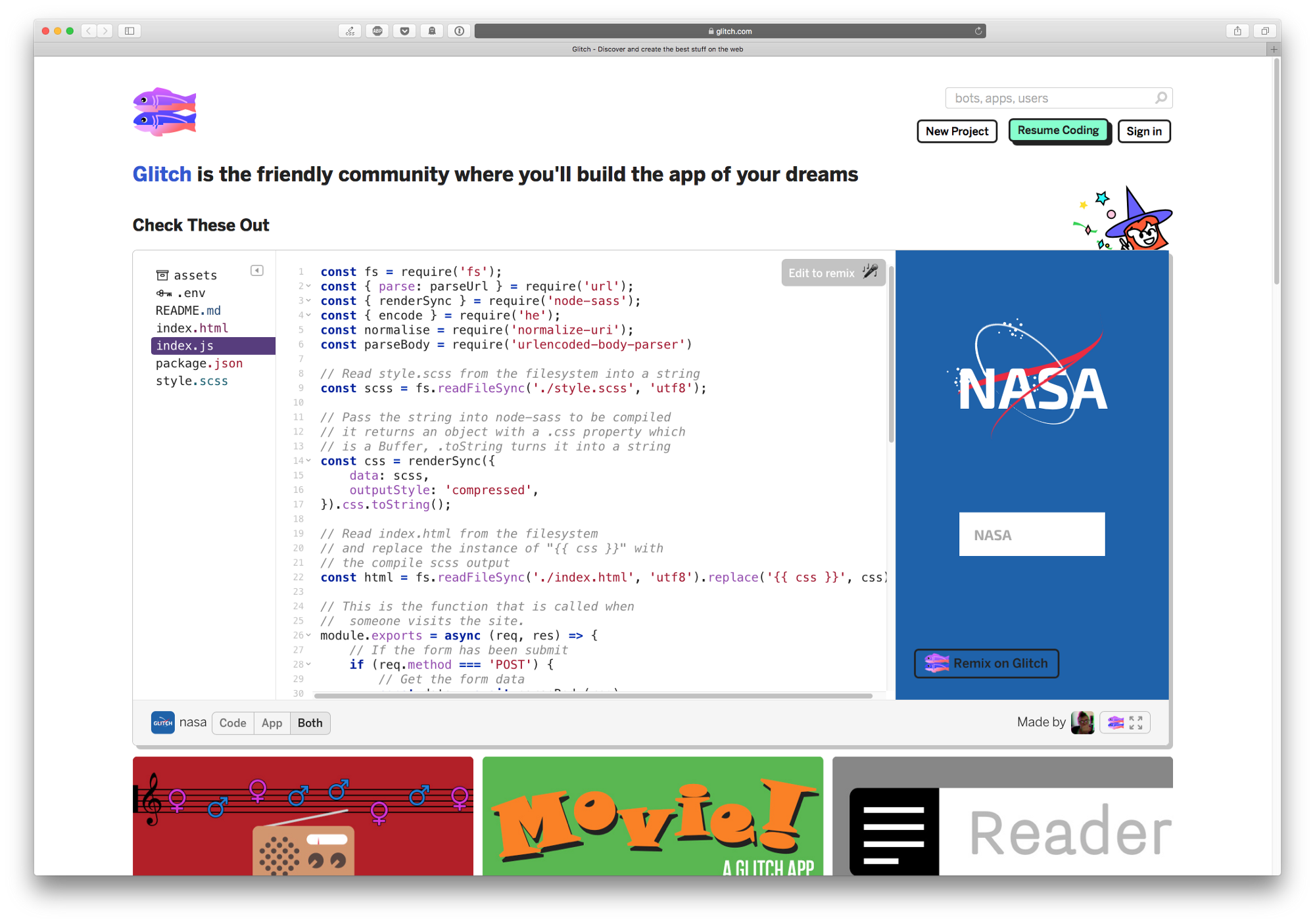
Task: Open README.md in the file tree
Action: 188,310
